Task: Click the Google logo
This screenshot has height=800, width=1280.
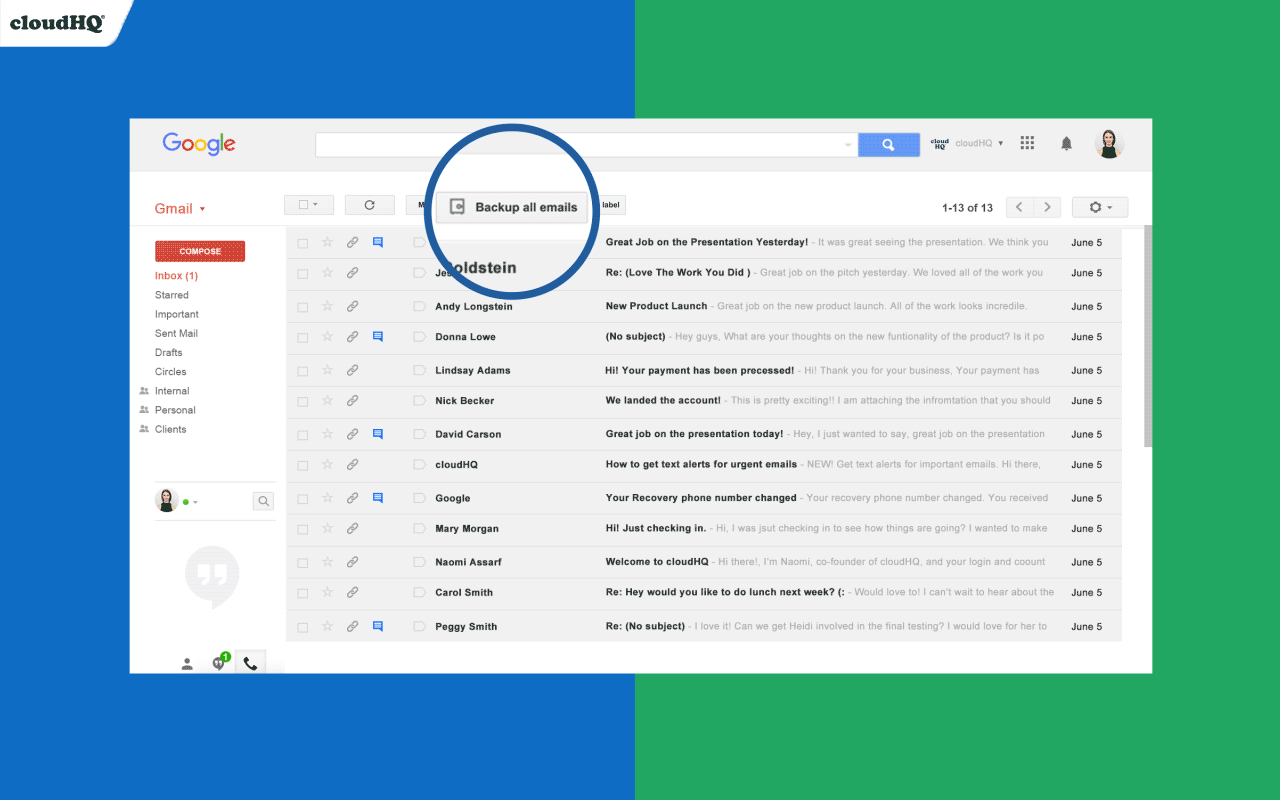Action: click(x=199, y=144)
